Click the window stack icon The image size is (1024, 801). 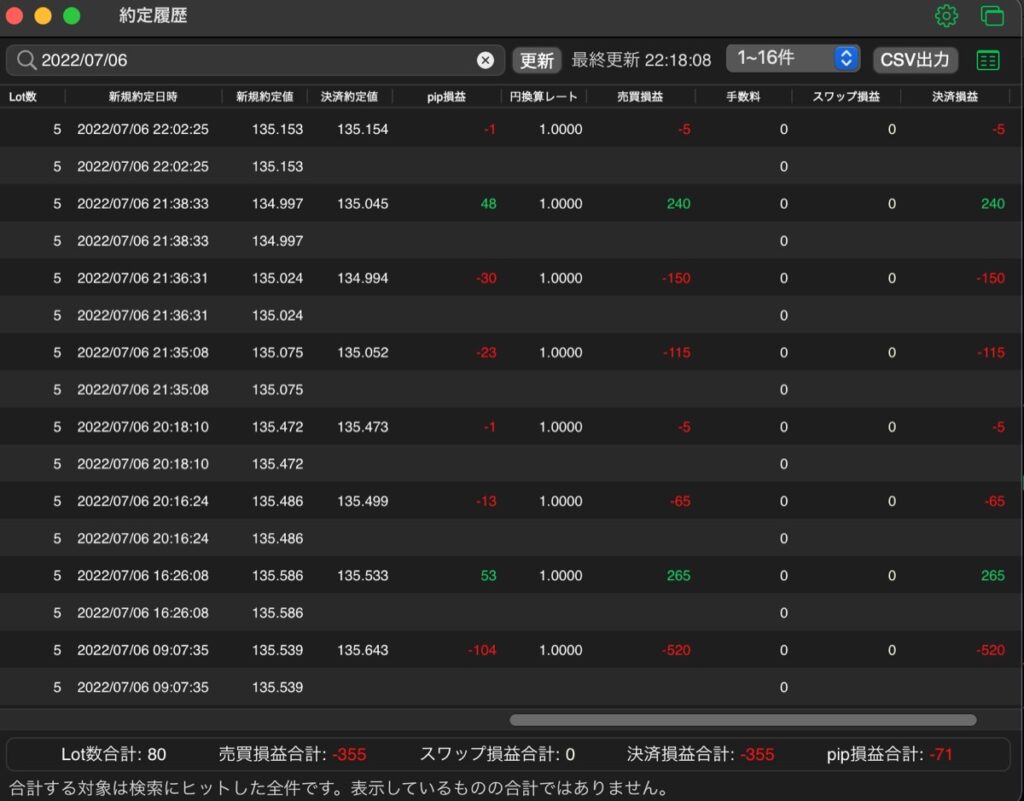[992, 16]
